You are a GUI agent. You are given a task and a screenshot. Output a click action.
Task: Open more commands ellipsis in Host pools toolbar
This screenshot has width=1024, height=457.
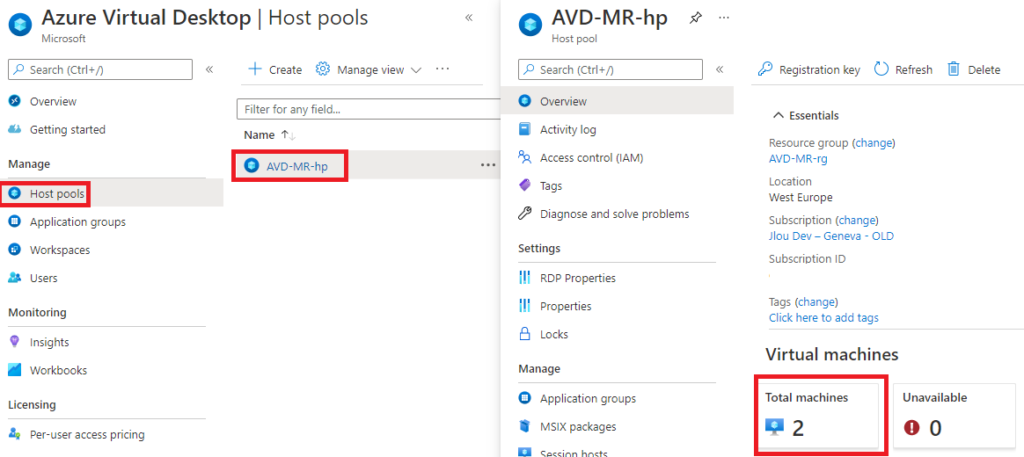tap(442, 69)
